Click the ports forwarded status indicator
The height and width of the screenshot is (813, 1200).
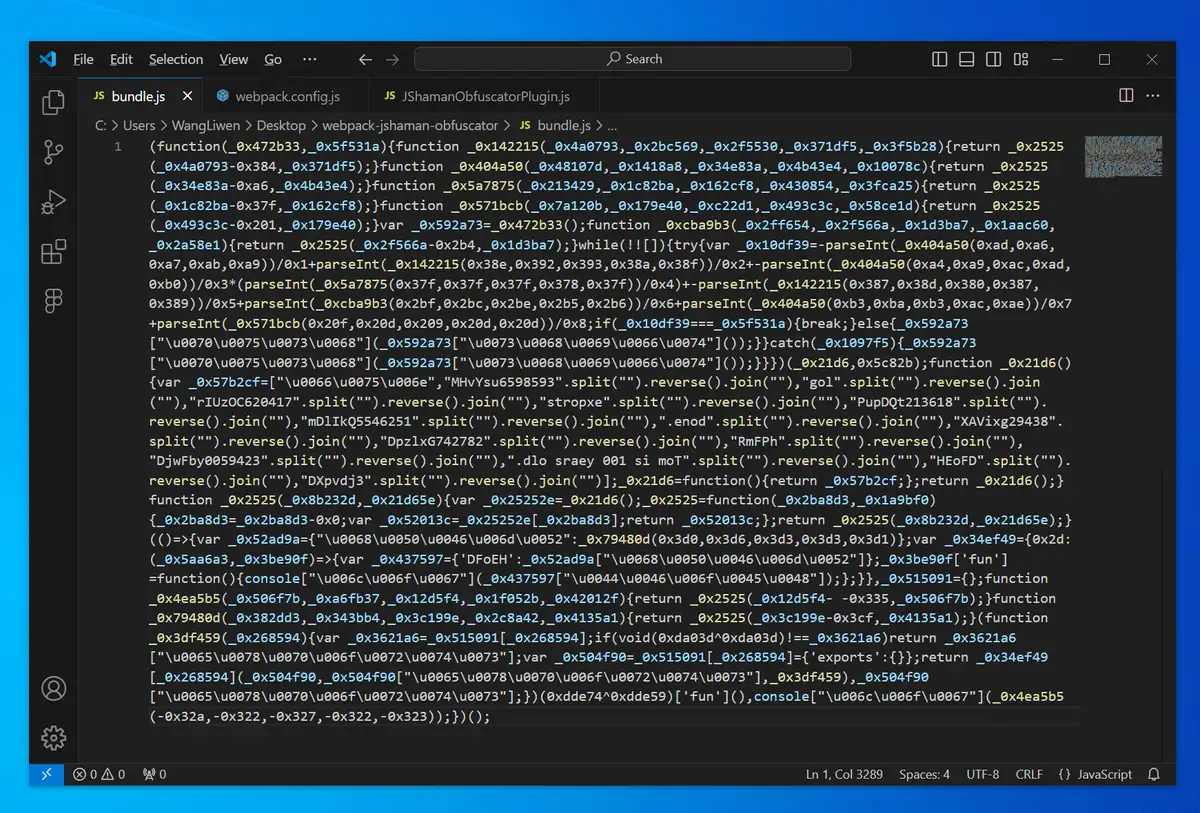pyautogui.click(x=154, y=774)
